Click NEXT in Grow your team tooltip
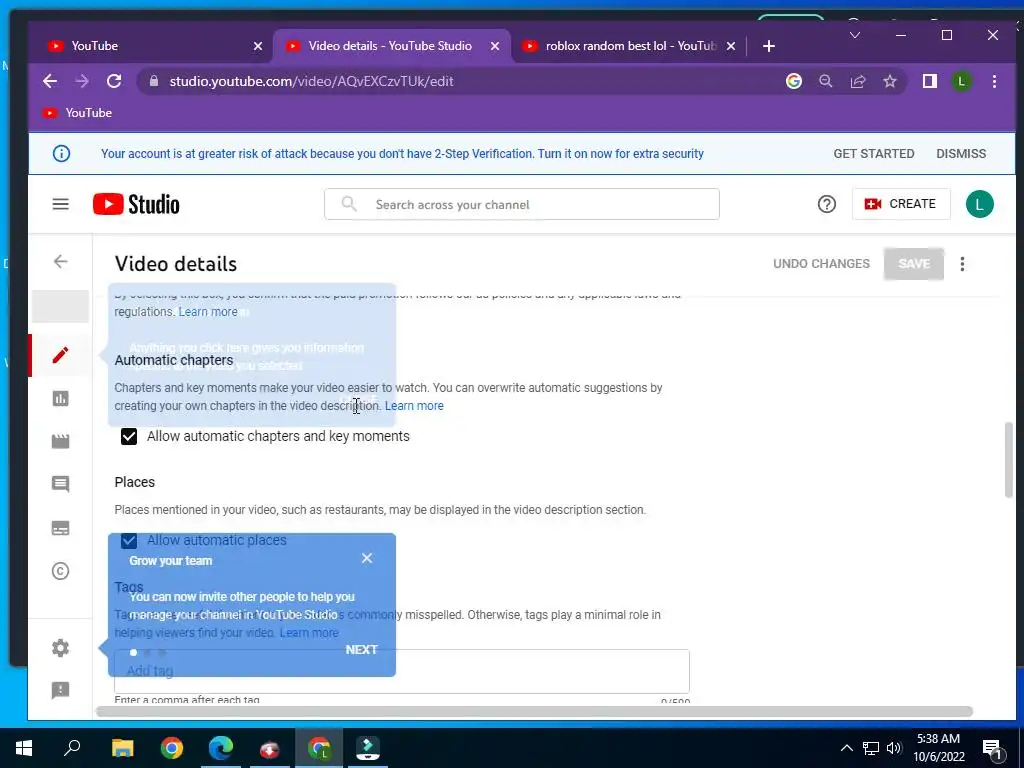 coord(362,650)
